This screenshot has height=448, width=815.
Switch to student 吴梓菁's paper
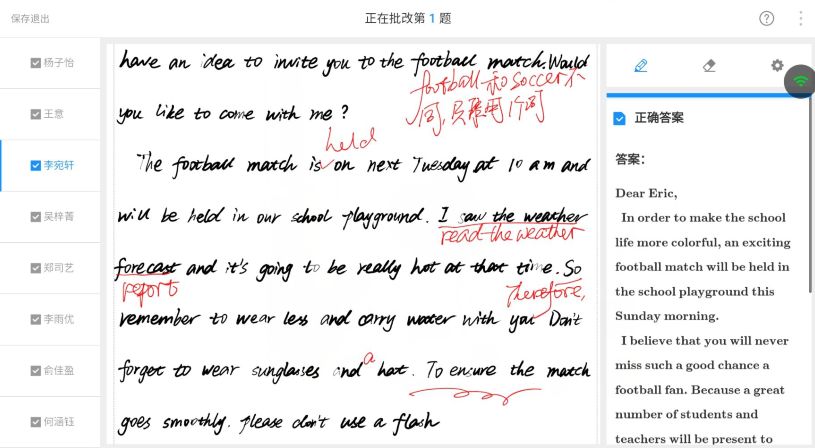pos(59,217)
